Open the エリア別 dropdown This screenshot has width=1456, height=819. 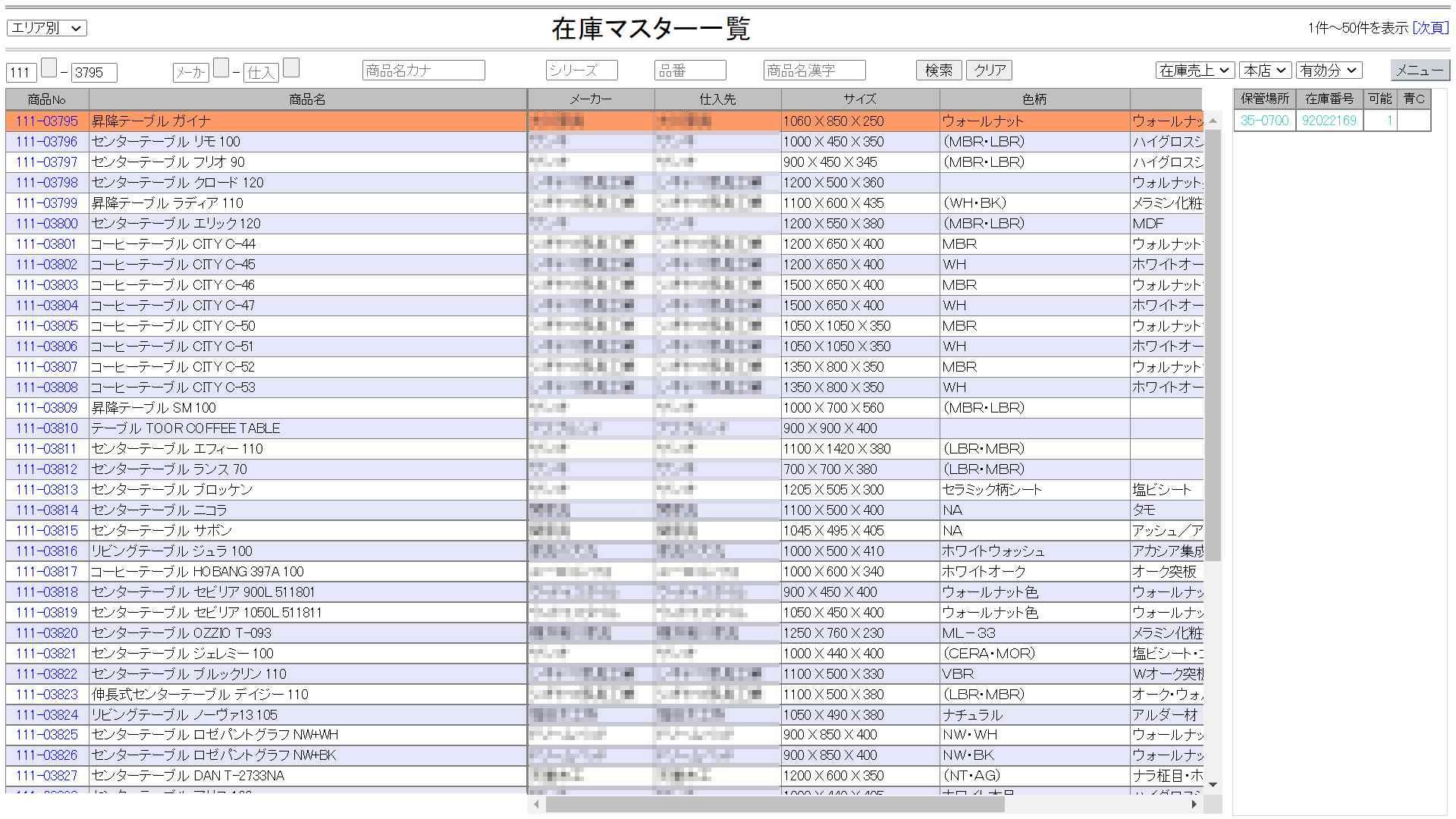[47, 28]
